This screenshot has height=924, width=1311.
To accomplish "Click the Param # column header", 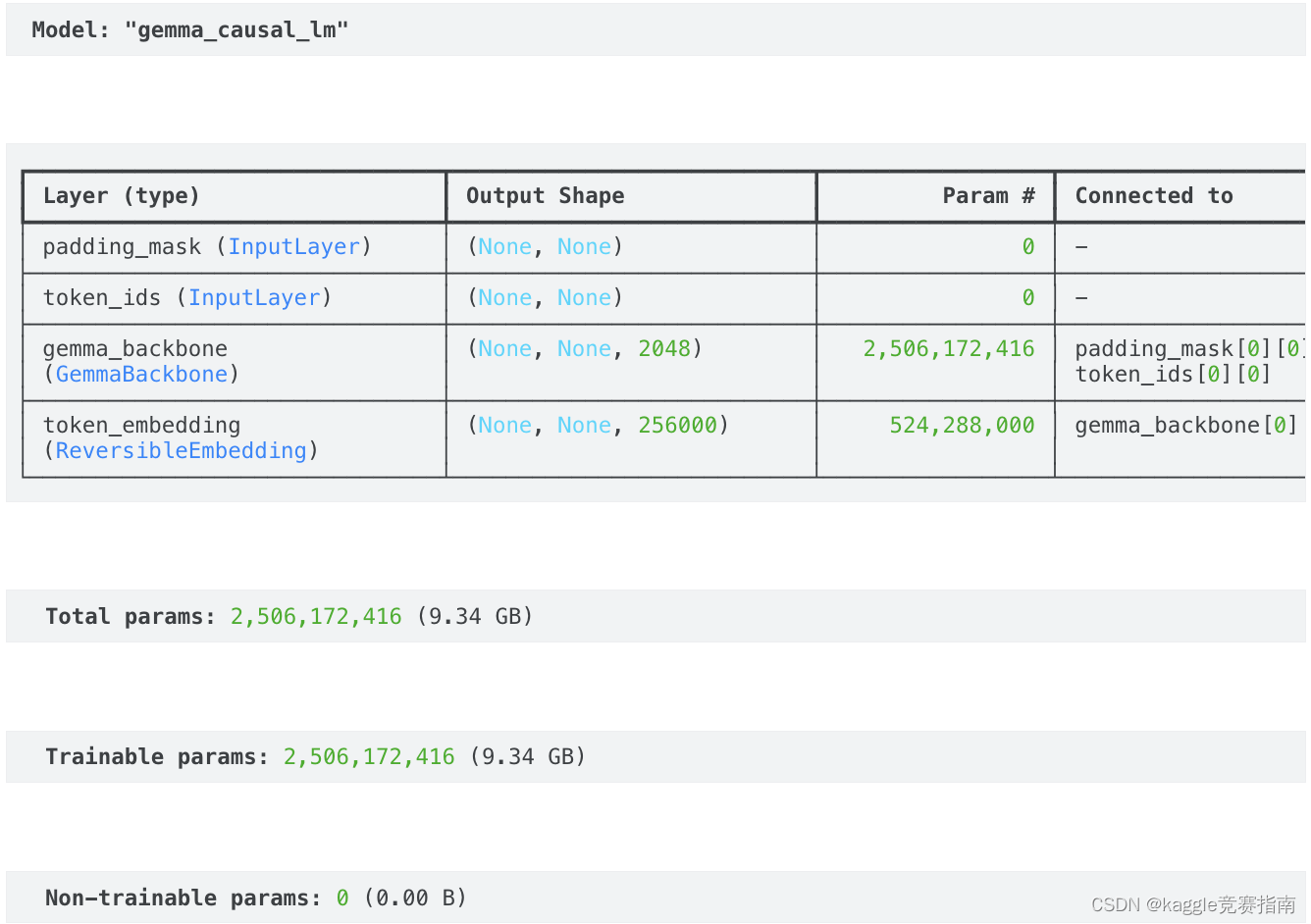I will coord(988,196).
